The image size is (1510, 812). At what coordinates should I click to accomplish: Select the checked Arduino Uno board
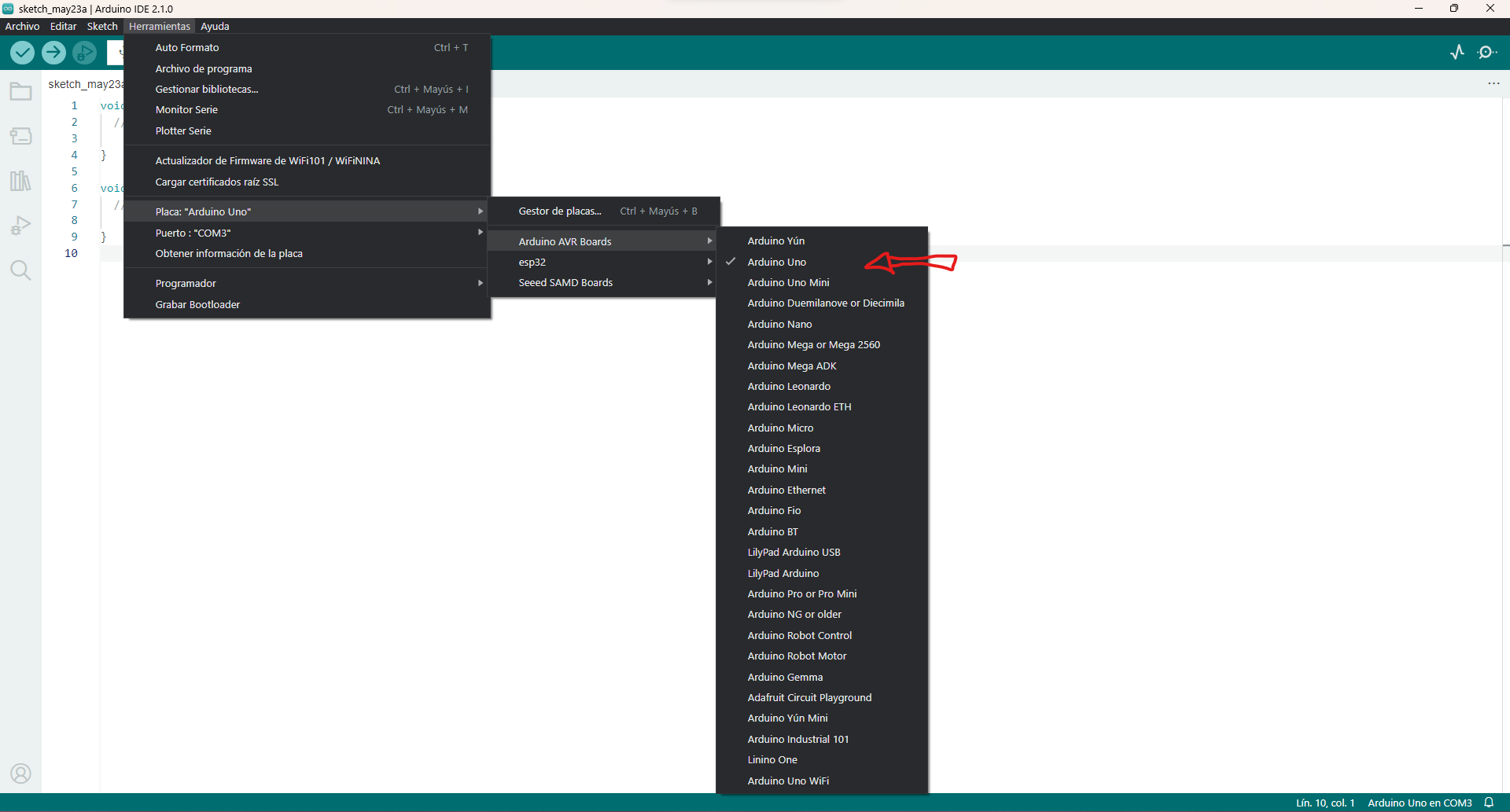point(822,262)
